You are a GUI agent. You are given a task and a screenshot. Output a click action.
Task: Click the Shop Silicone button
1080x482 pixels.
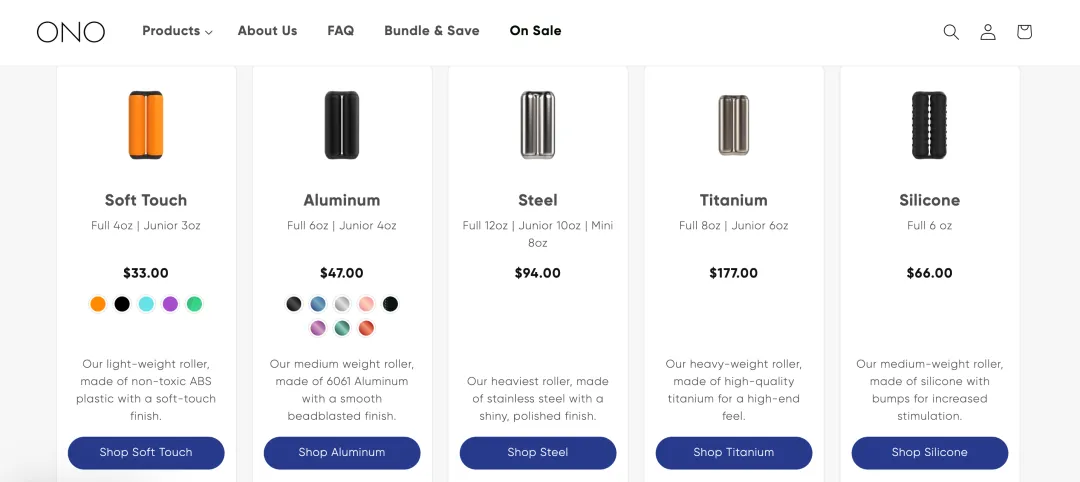coord(929,452)
